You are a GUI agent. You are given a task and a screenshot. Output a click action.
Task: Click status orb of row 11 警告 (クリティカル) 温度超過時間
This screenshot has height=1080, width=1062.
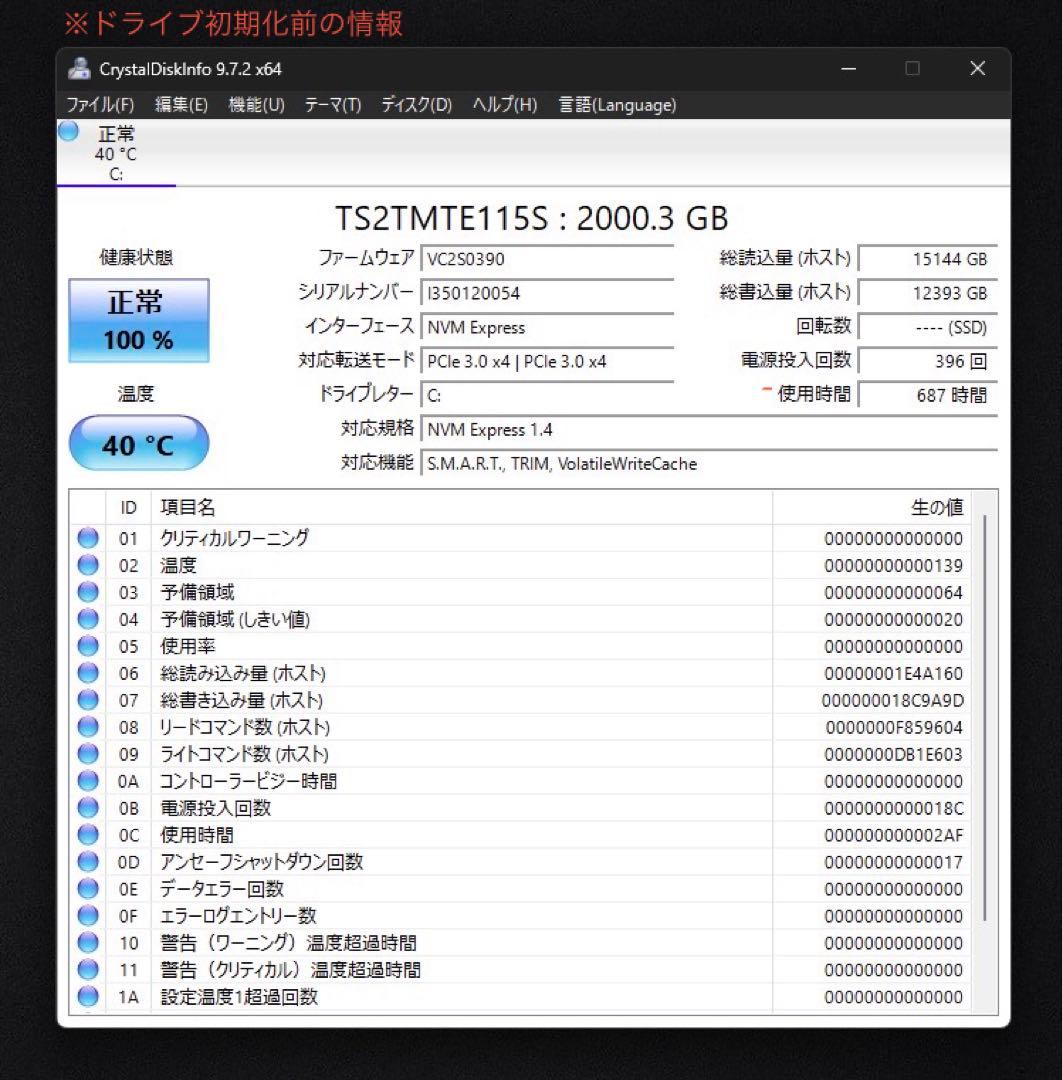click(x=88, y=969)
